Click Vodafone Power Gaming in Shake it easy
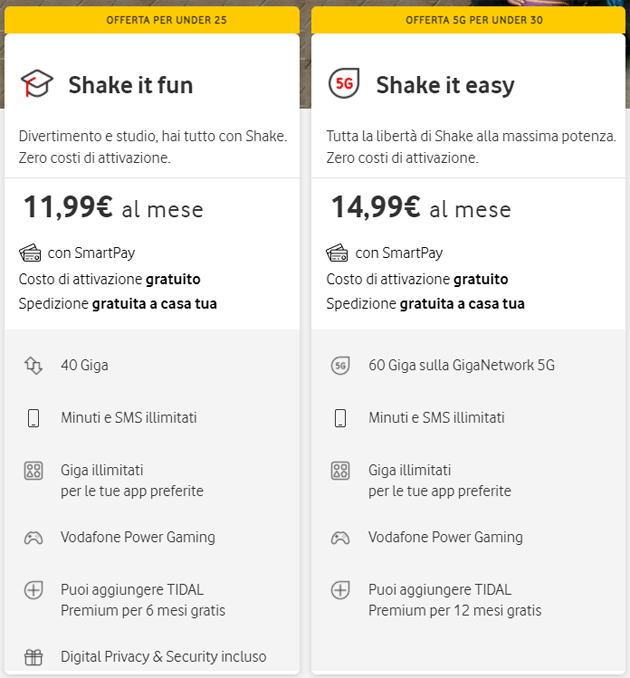 [445, 537]
